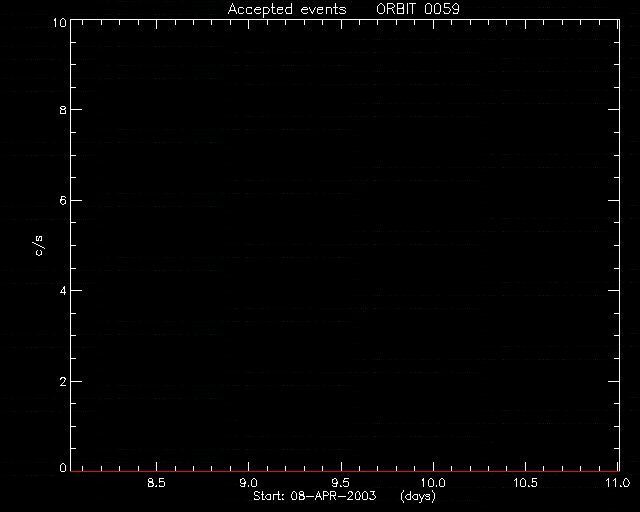Click the x-axis tick label 9.5
The height and width of the screenshot is (512, 640).
pyautogui.click(x=340, y=483)
